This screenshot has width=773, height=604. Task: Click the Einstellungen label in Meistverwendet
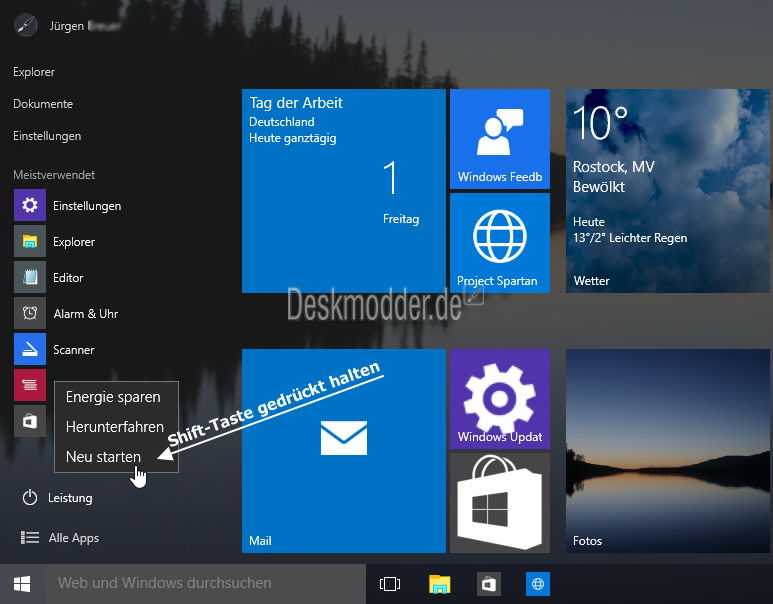click(x=87, y=206)
